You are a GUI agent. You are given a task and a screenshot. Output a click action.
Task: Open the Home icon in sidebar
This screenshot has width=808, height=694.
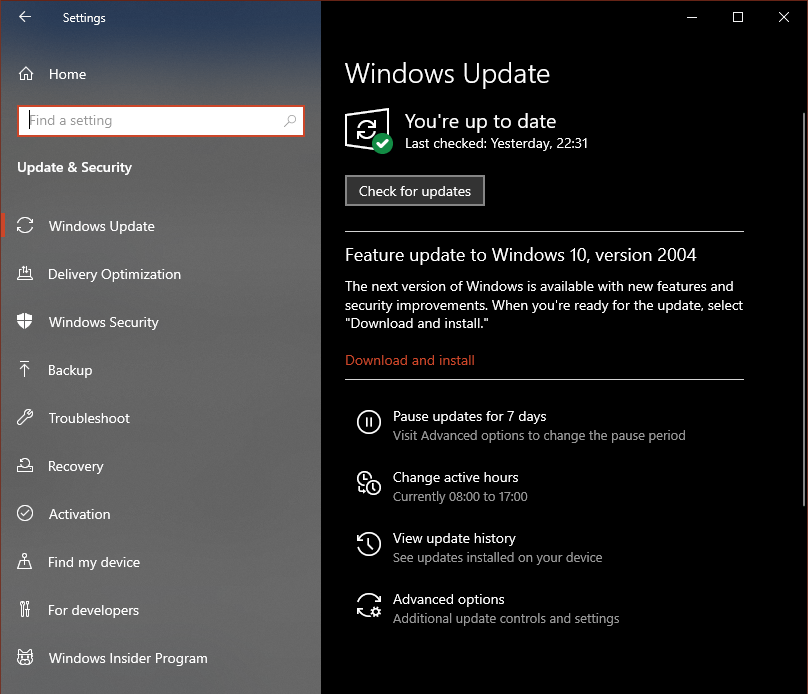pos(26,74)
